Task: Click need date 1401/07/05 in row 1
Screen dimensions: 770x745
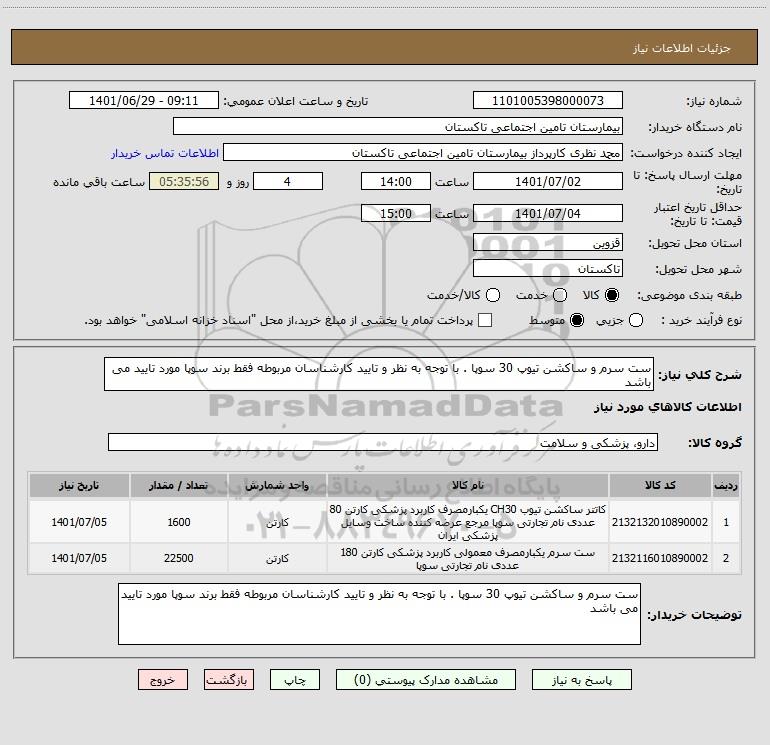Action: coord(79,522)
